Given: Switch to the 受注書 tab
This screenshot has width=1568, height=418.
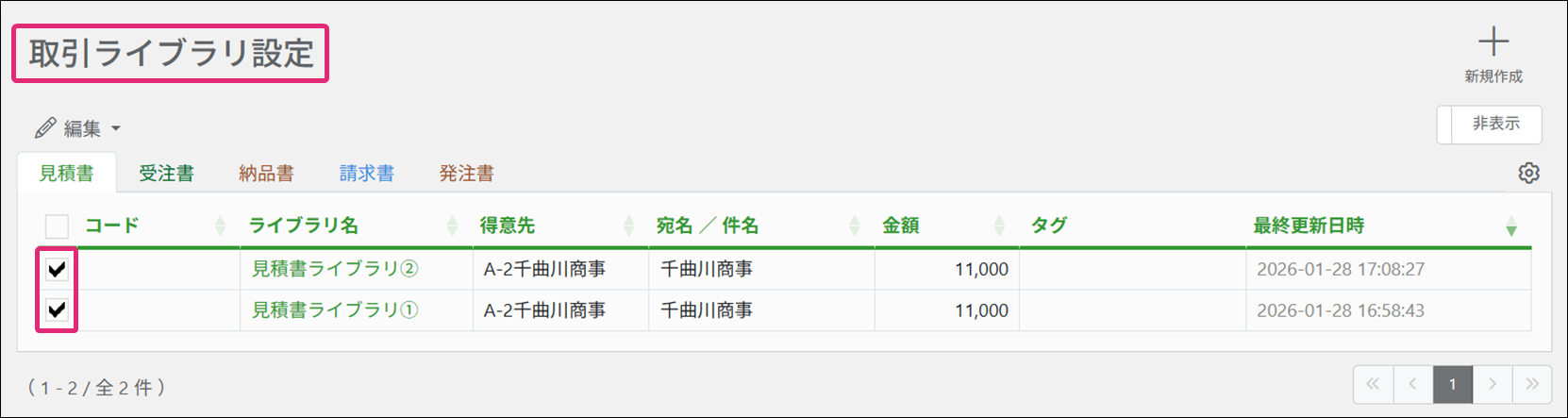Looking at the screenshot, I should 166,174.
